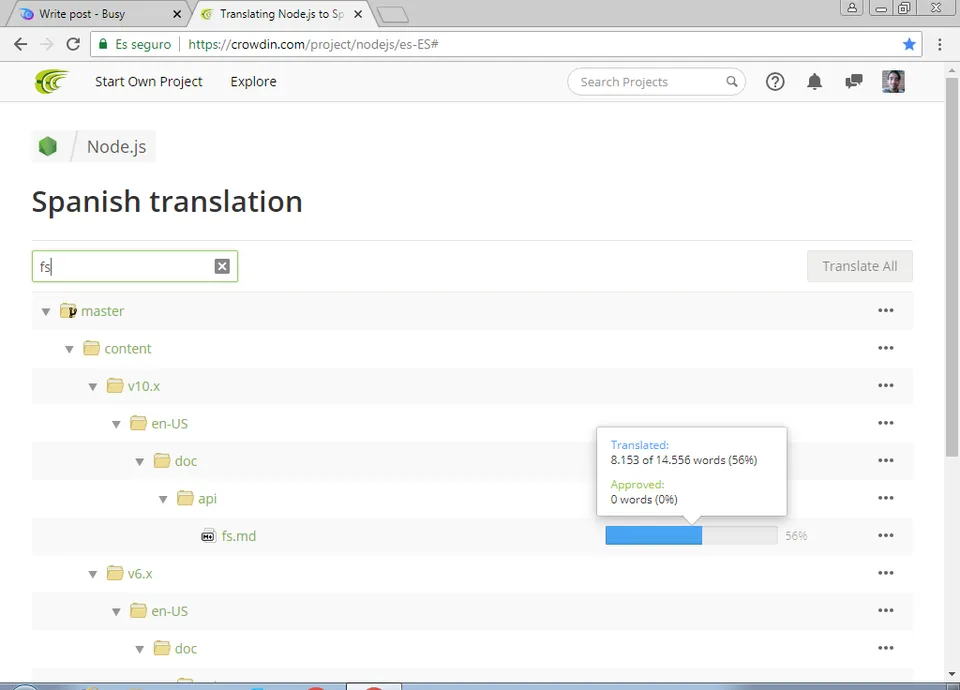Close the Write post - Busy tab
960x690 pixels.
click(177, 14)
